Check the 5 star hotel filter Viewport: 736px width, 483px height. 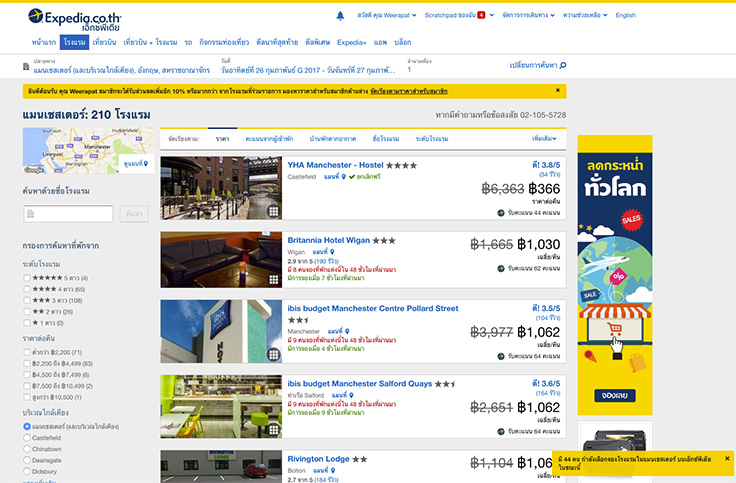27,278
